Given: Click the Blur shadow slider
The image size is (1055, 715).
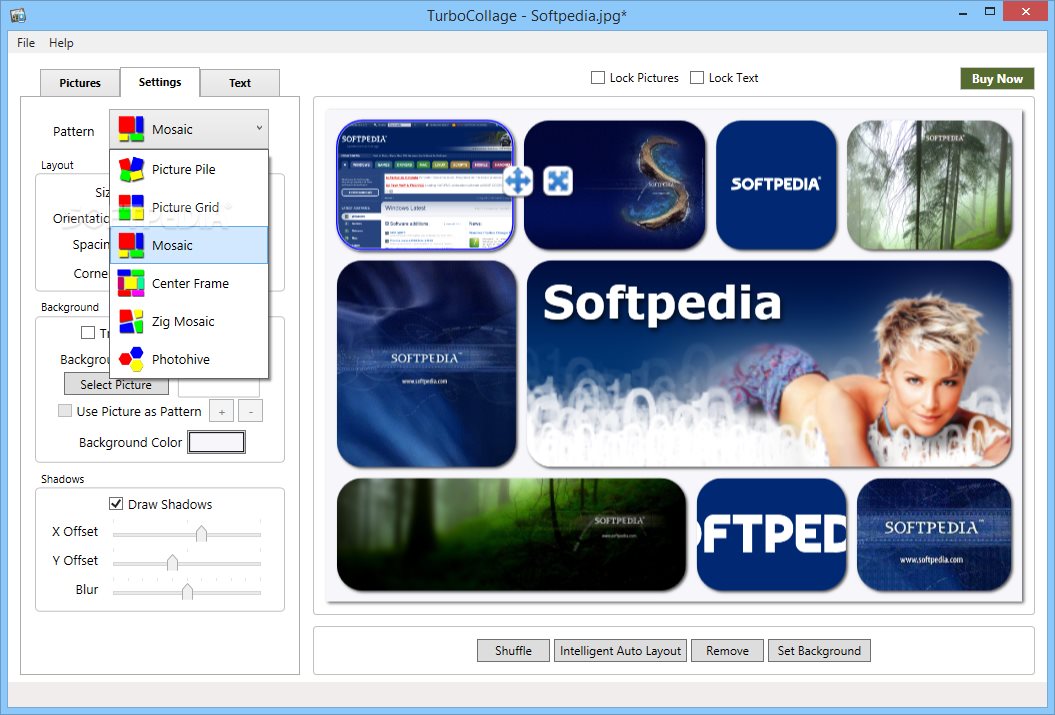Looking at the screenshot, I should (187, 592).
